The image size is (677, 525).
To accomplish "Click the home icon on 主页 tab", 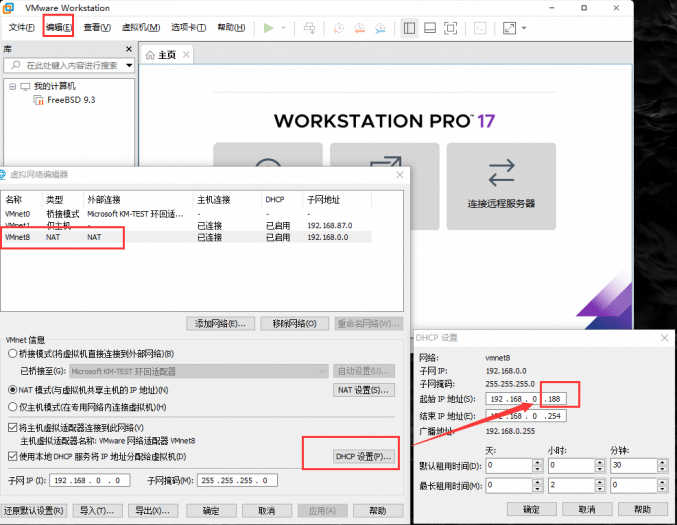I will [x=150, y=55].
